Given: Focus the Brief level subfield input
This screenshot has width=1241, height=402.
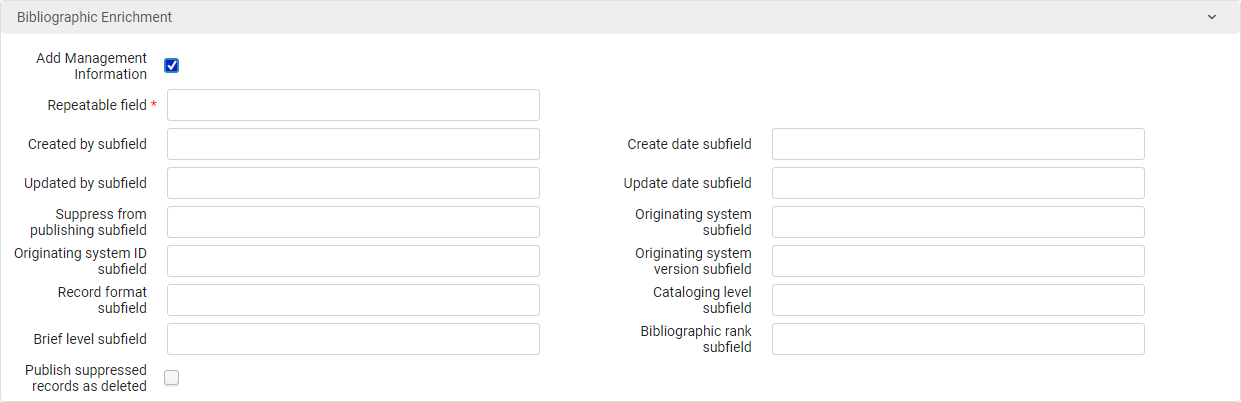Looking at the screenshot, I should click(x=353, y=339).
